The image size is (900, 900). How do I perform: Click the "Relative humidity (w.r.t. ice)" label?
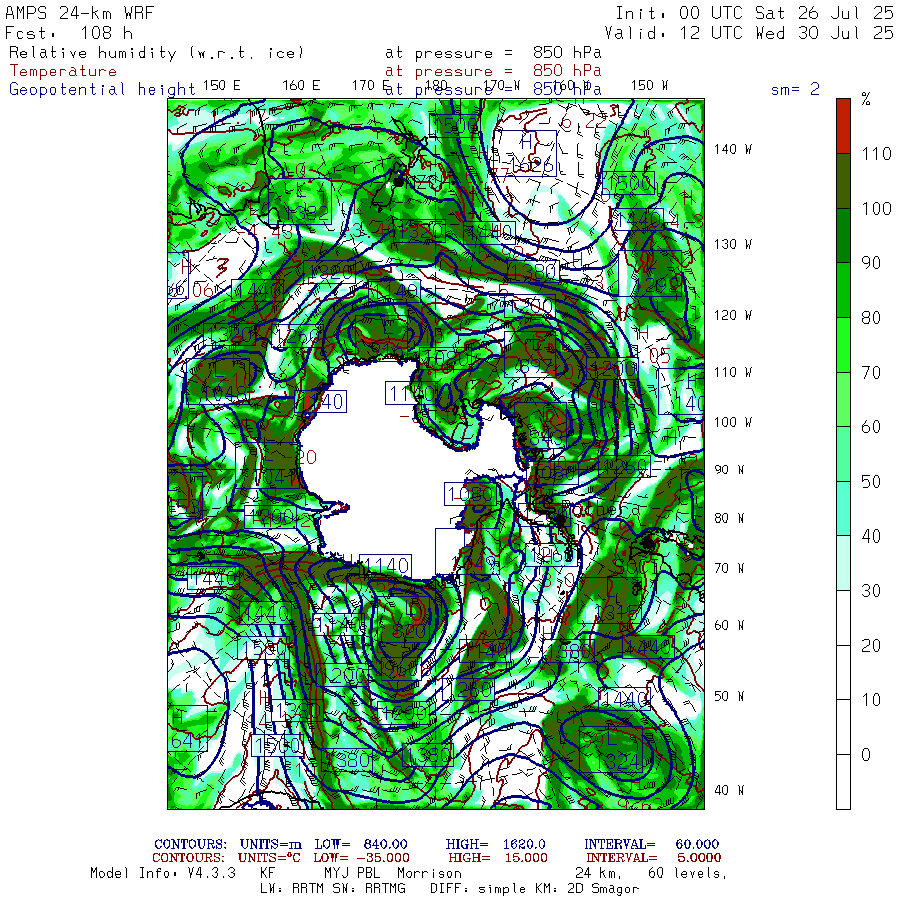(x=157, y=53)
